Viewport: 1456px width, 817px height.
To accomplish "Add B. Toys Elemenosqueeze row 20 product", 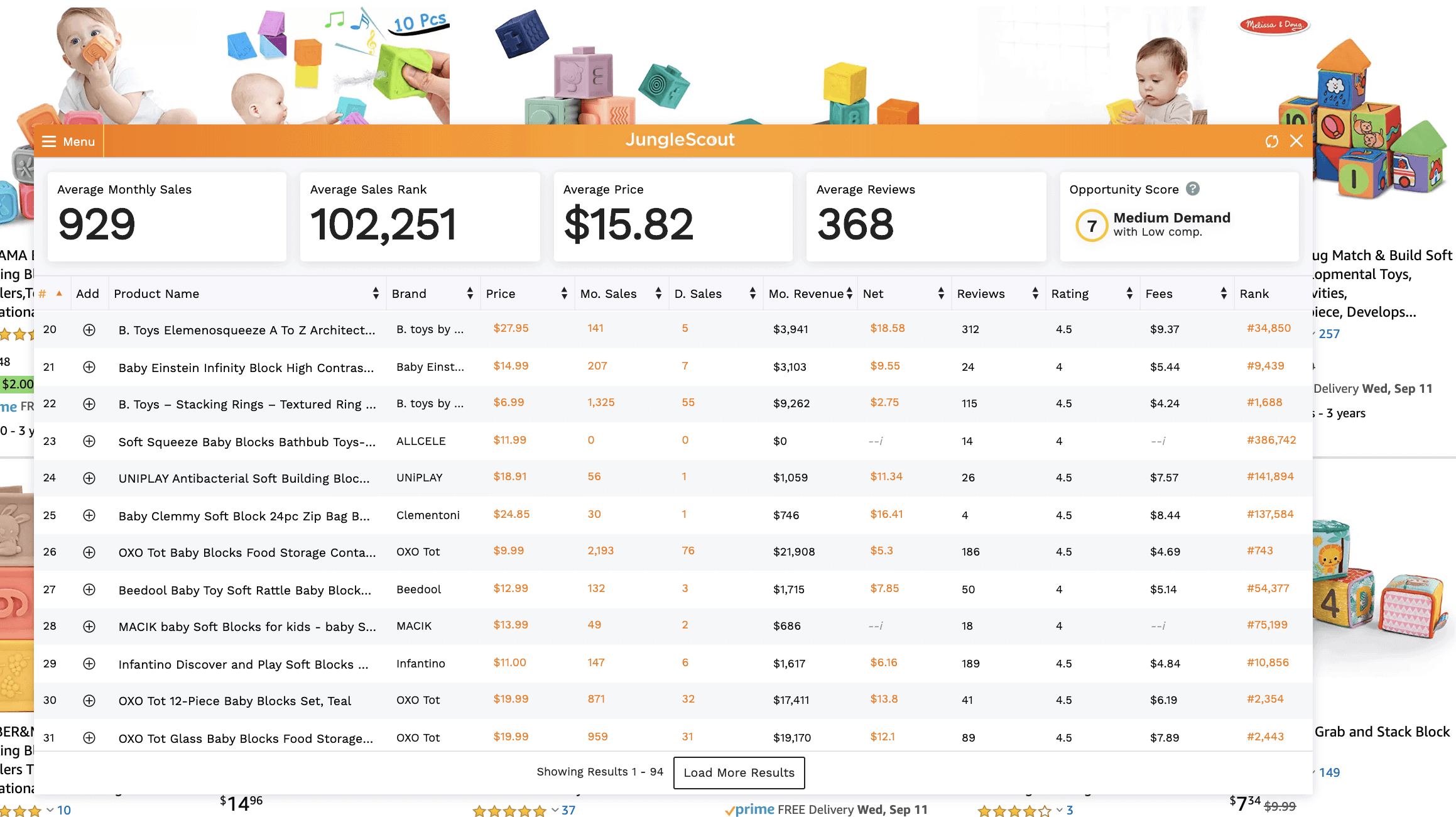I will (89, 329).
